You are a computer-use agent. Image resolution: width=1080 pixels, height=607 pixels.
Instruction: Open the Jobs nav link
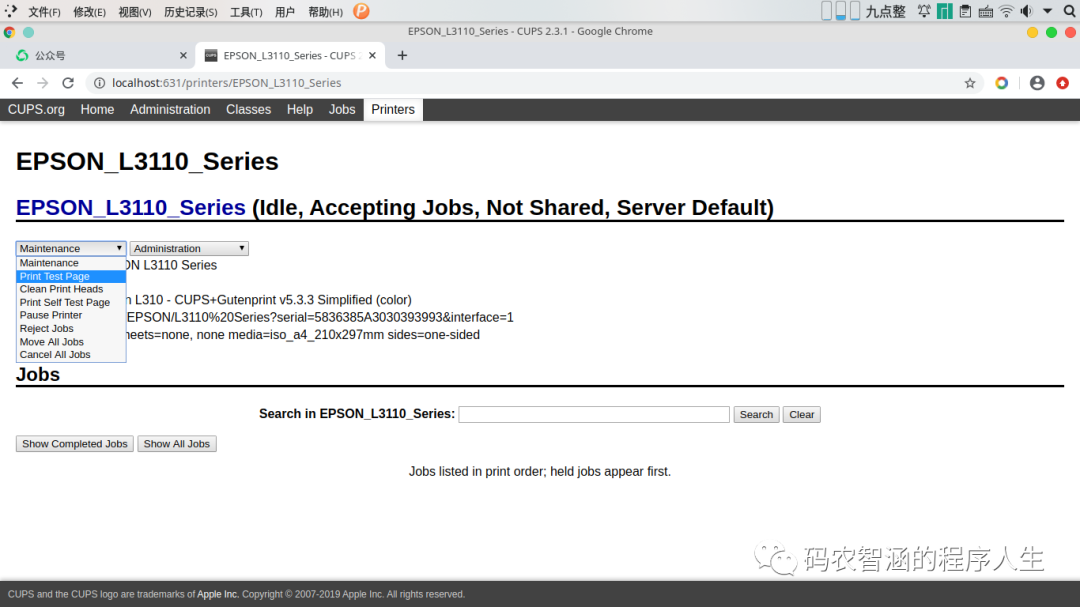pyautogui.click(x=342, y=110)
